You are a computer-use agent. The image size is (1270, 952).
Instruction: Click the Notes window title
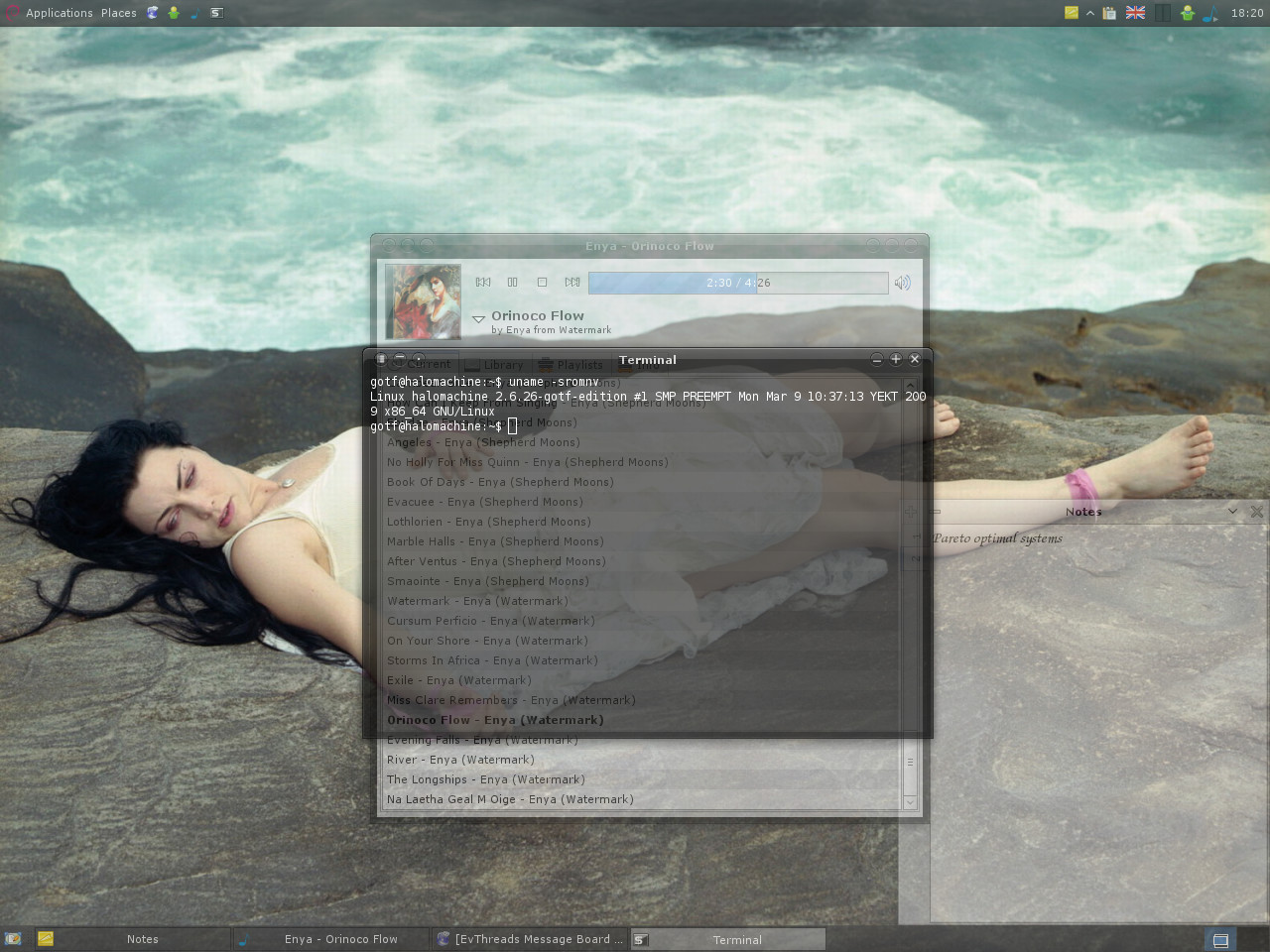pos(1083,512)
